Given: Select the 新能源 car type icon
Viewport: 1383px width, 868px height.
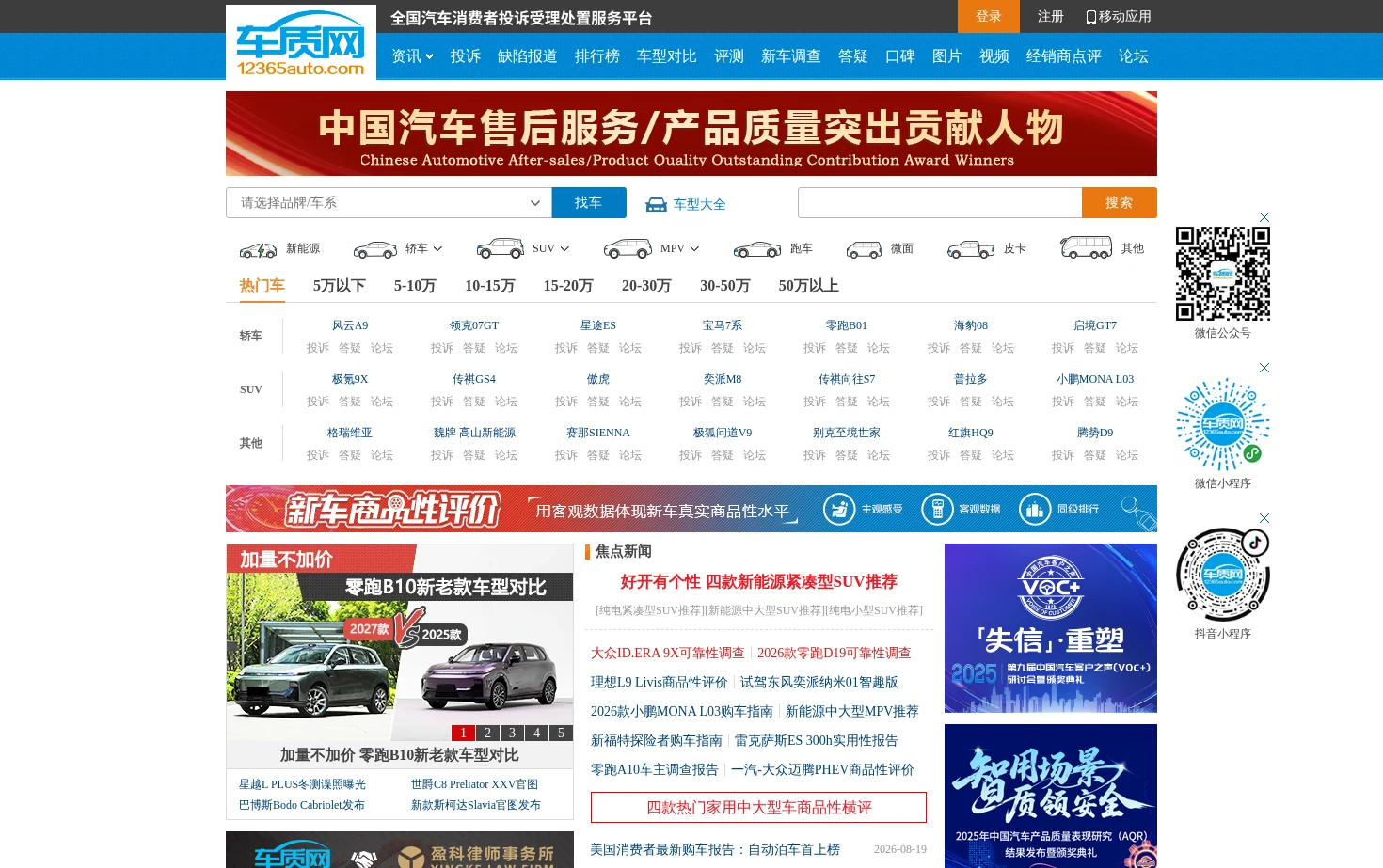Looking at the screenshot, I should [x=258, y=249].
